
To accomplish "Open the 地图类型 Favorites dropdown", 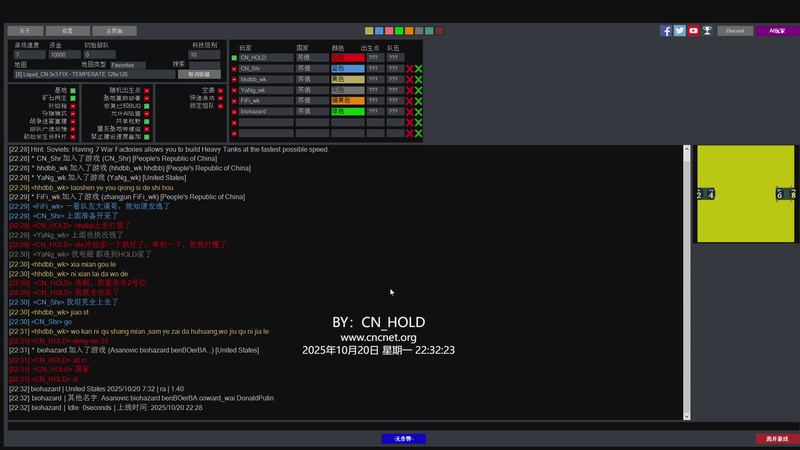I will 128,65.
